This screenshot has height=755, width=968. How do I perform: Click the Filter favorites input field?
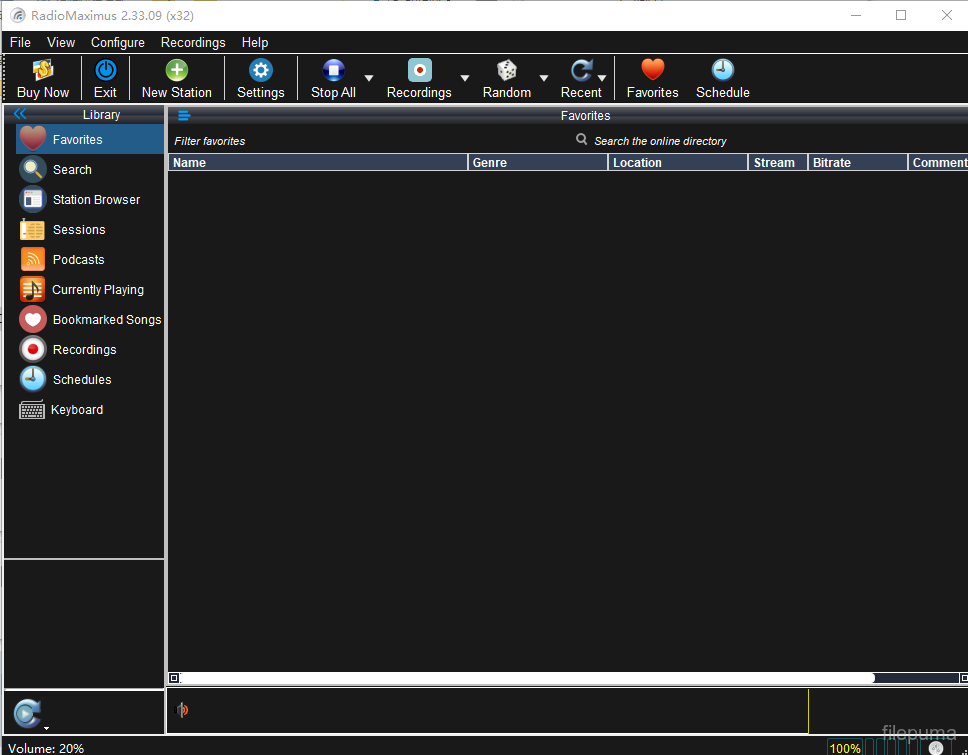click(300, 141)
